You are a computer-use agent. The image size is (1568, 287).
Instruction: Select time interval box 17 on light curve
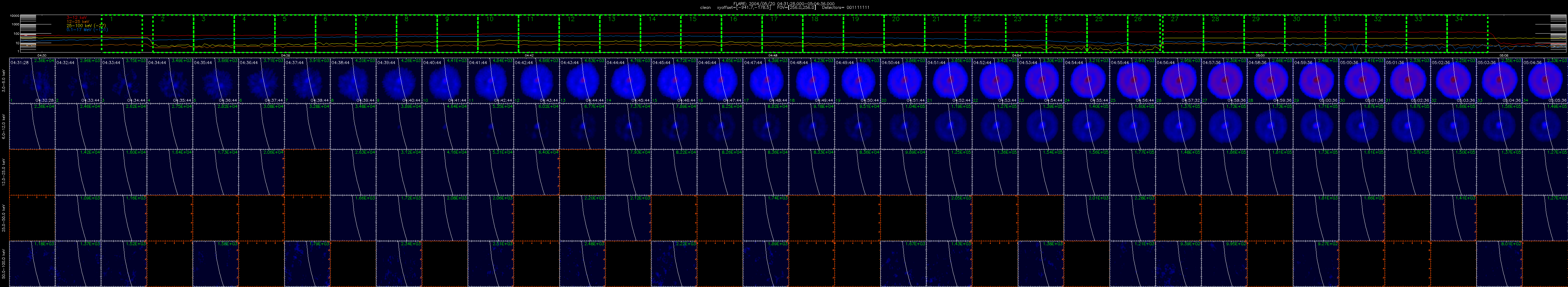(x=782, y=34)
